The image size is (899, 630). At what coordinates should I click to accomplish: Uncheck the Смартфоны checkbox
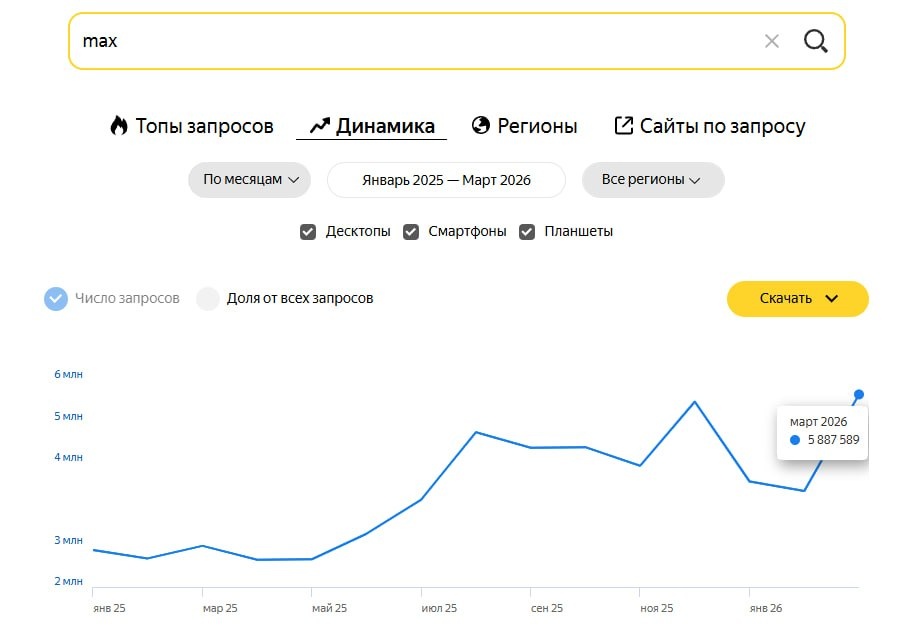click(x=411, y=232)
